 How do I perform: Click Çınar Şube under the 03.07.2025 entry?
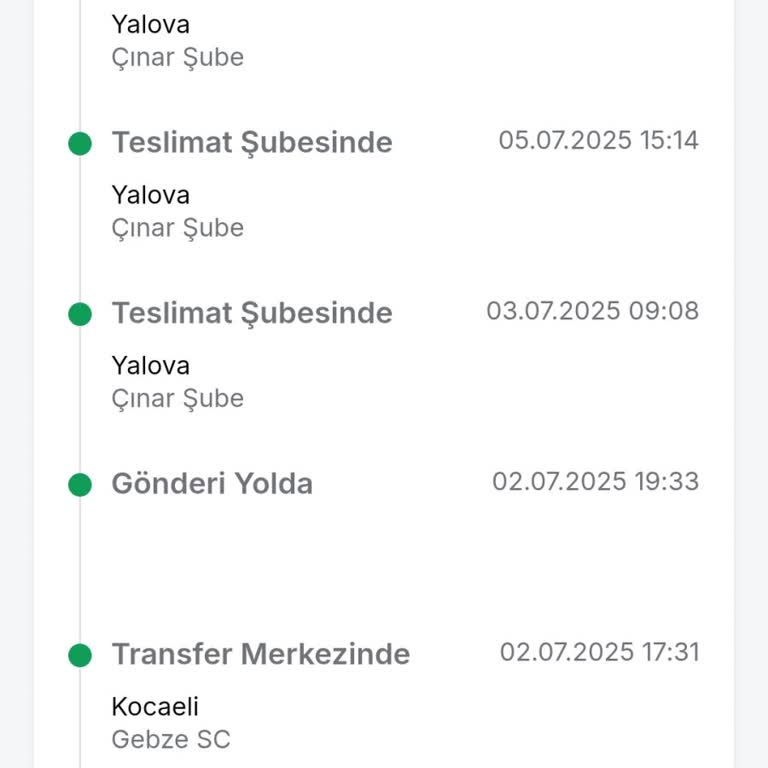(177, 399)
